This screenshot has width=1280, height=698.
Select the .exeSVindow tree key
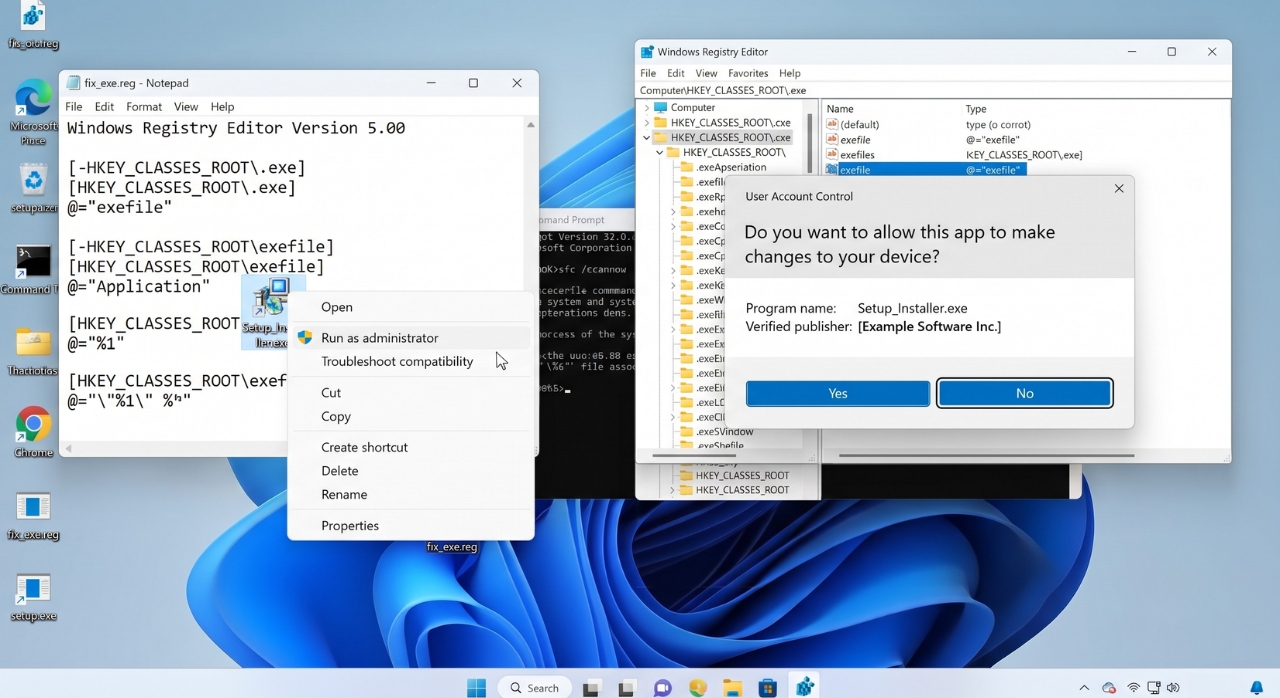click(x=725, y=431)
